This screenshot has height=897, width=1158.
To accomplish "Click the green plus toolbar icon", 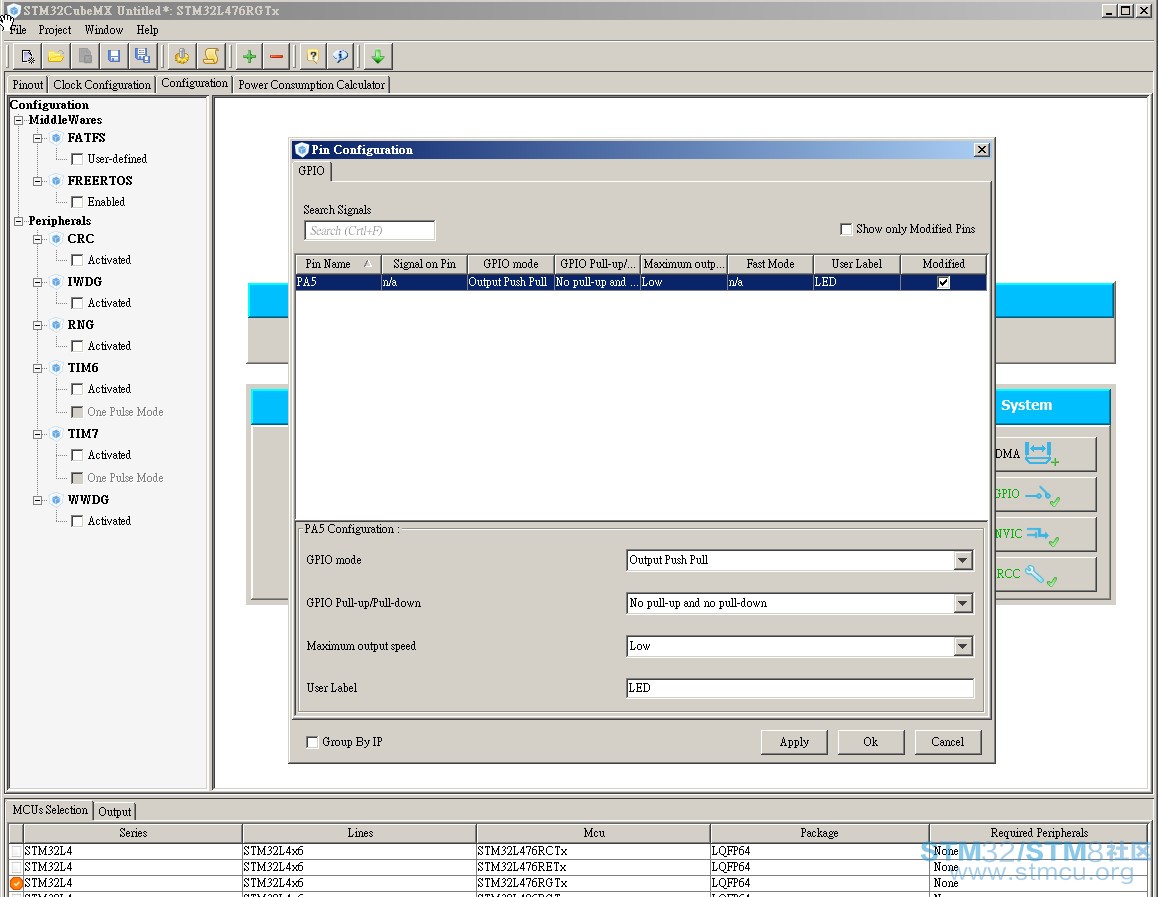I will tap(250, 56).
